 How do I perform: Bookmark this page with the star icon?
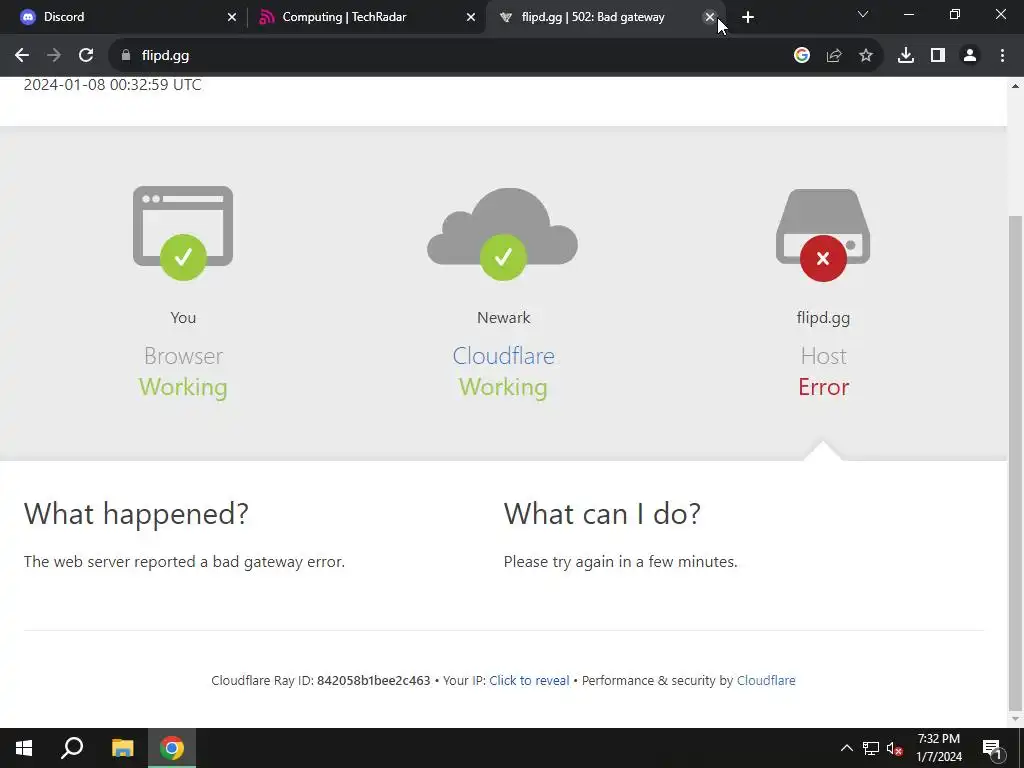point(866,56)
